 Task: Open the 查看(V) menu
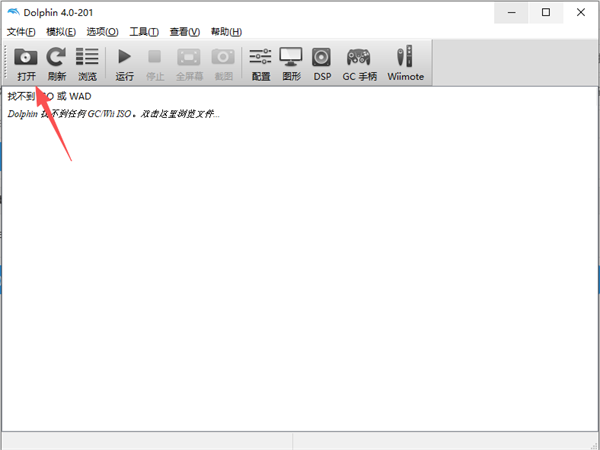tap(185, 32)
